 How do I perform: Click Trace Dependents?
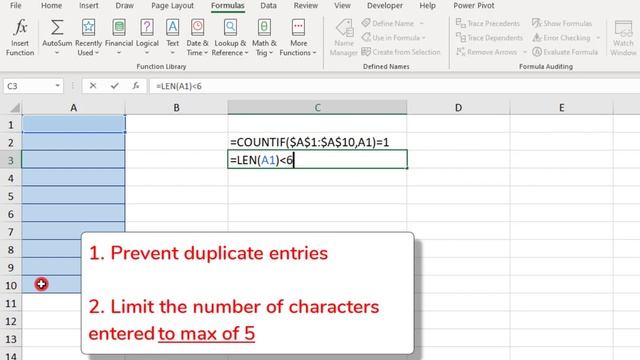(x=489, y=38)
